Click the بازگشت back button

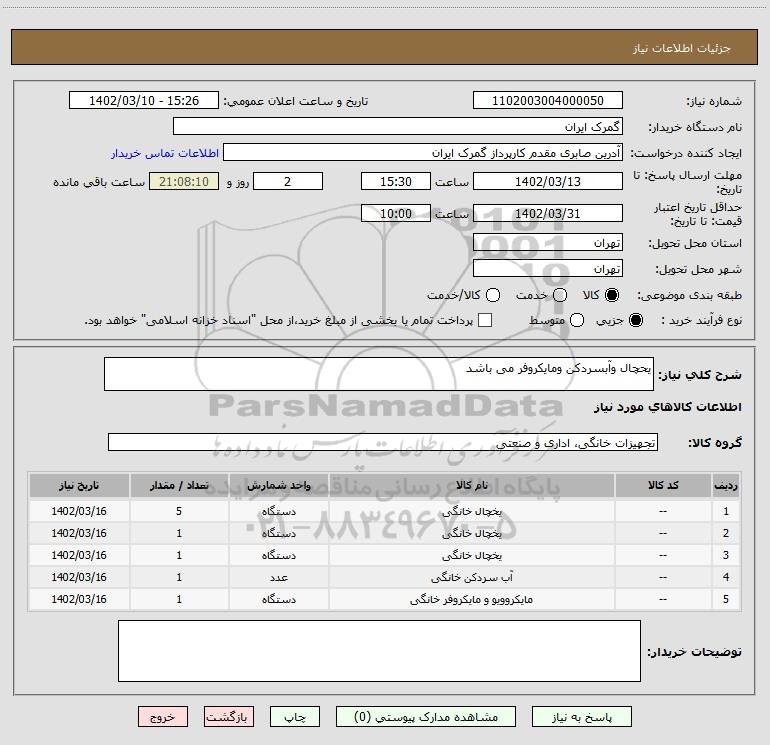tap(229, 717)
